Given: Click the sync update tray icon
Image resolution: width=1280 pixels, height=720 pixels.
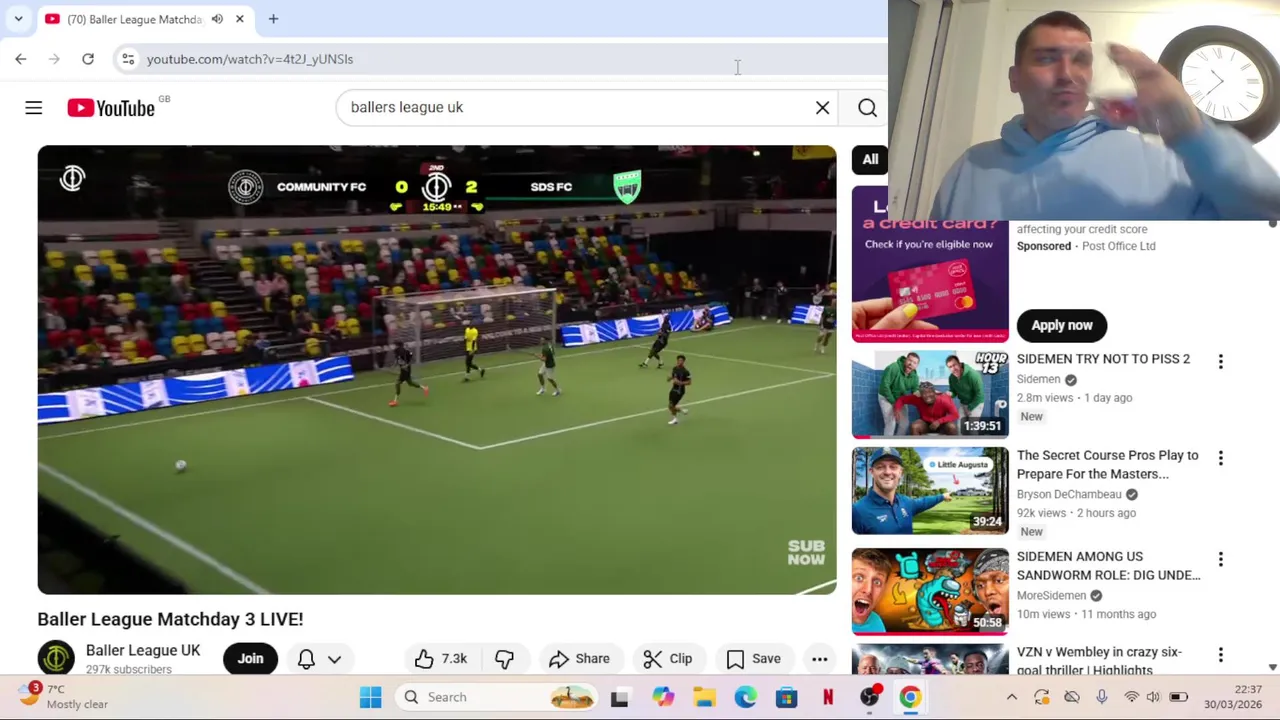Looking at the screenshot, I should click(x=1041, y=697).
